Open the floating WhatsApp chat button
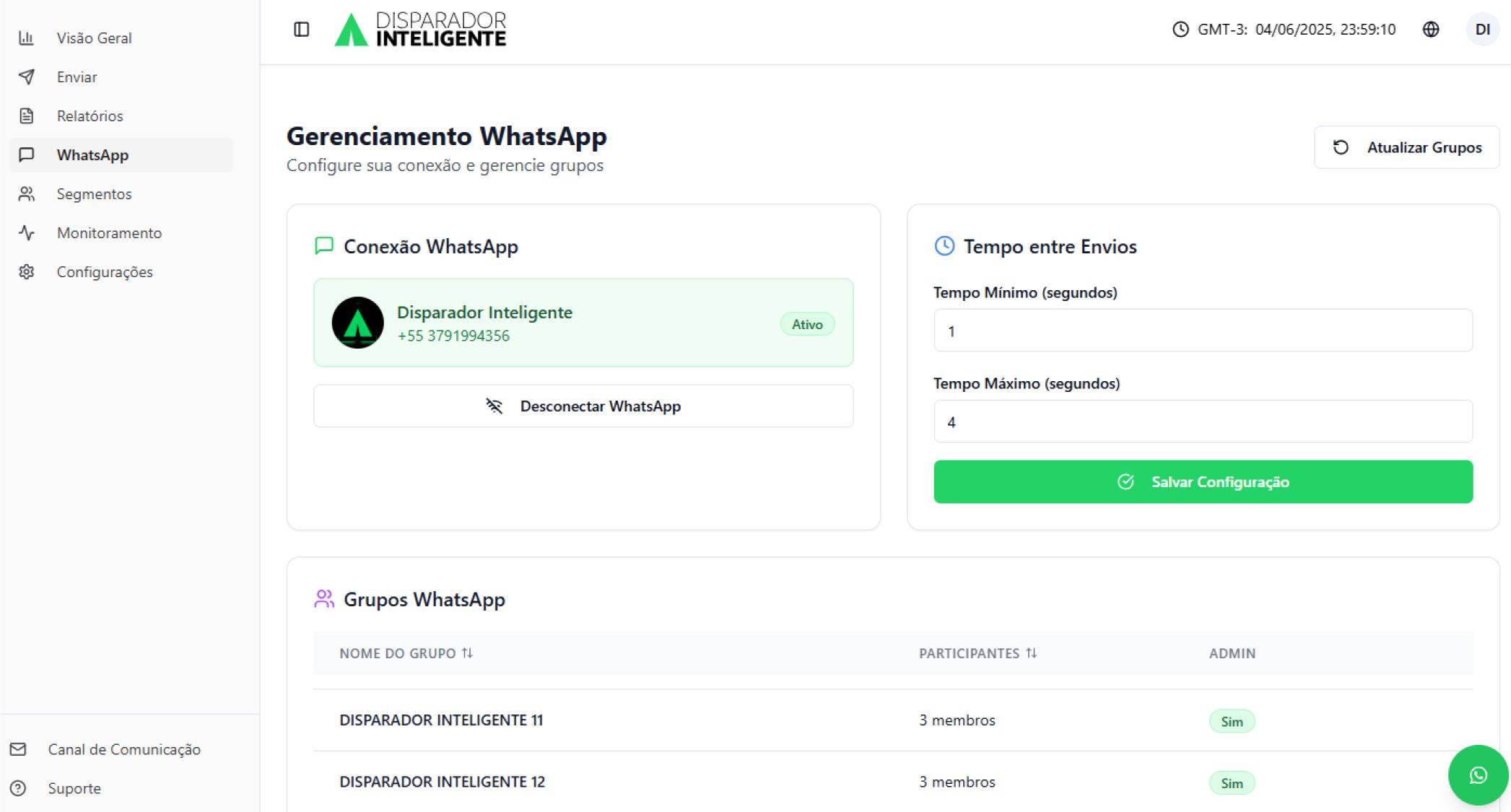The height and width of the screenshot is (812, 1511). coord(1478,775)
